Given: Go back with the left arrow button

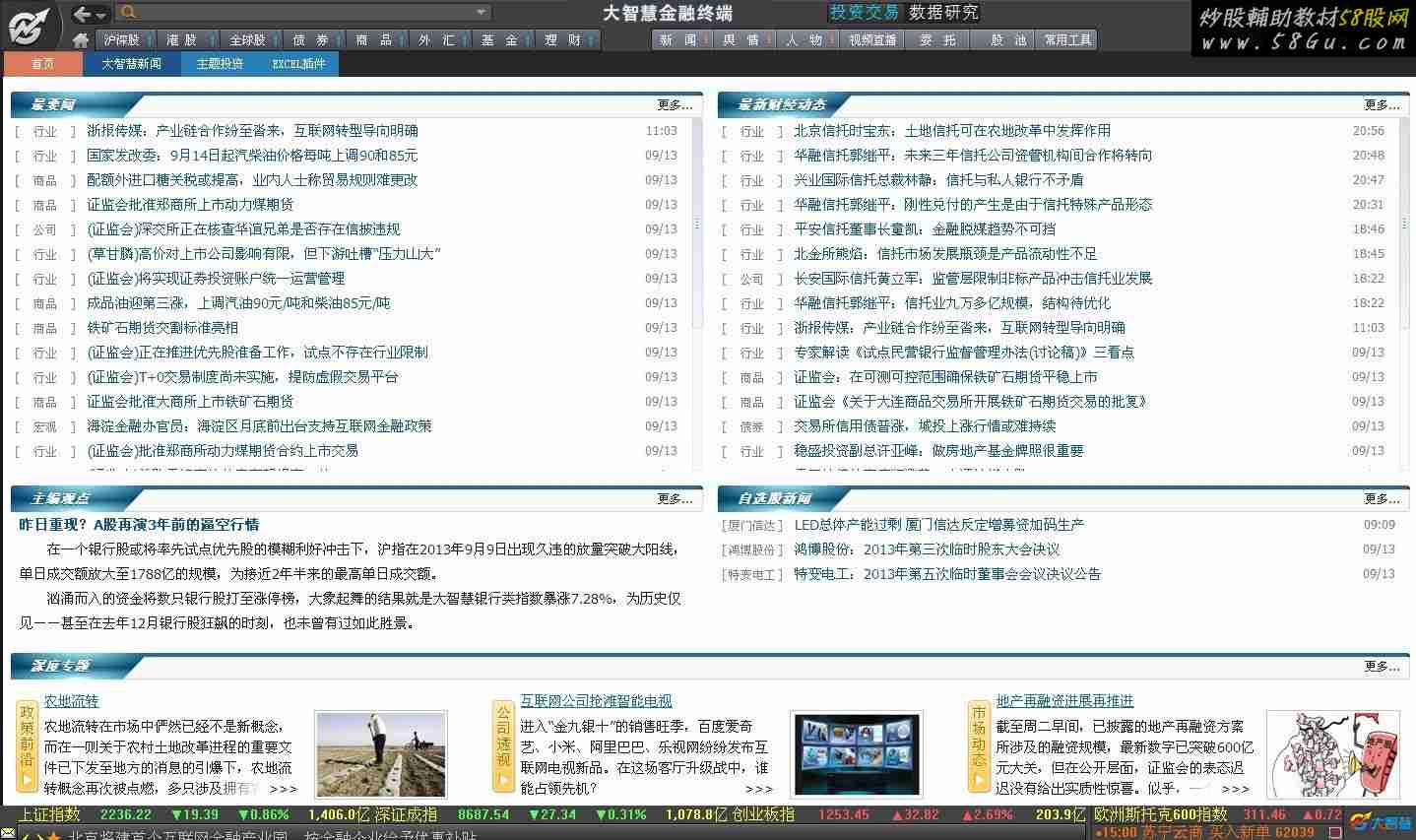Looking at the screenshot, I should tap(83, 13).
